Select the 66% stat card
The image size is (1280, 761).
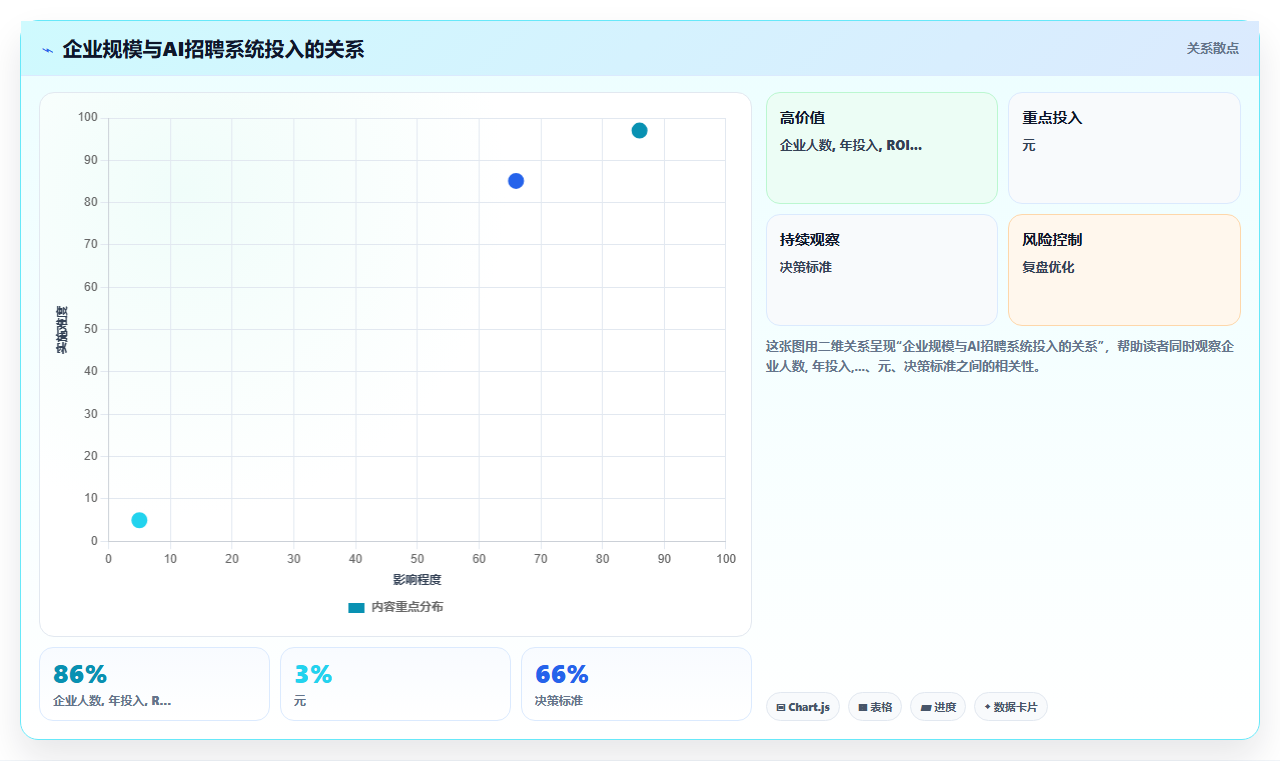click(x=636, y=684)
